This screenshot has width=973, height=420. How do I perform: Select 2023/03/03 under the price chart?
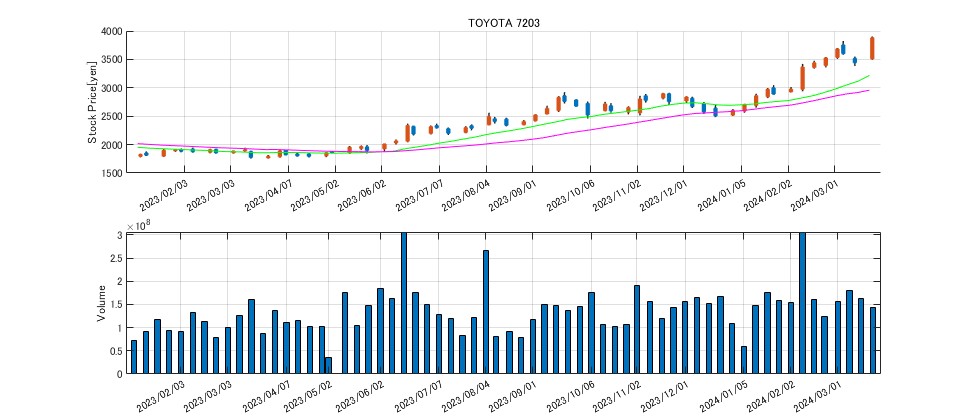point(210,195)
